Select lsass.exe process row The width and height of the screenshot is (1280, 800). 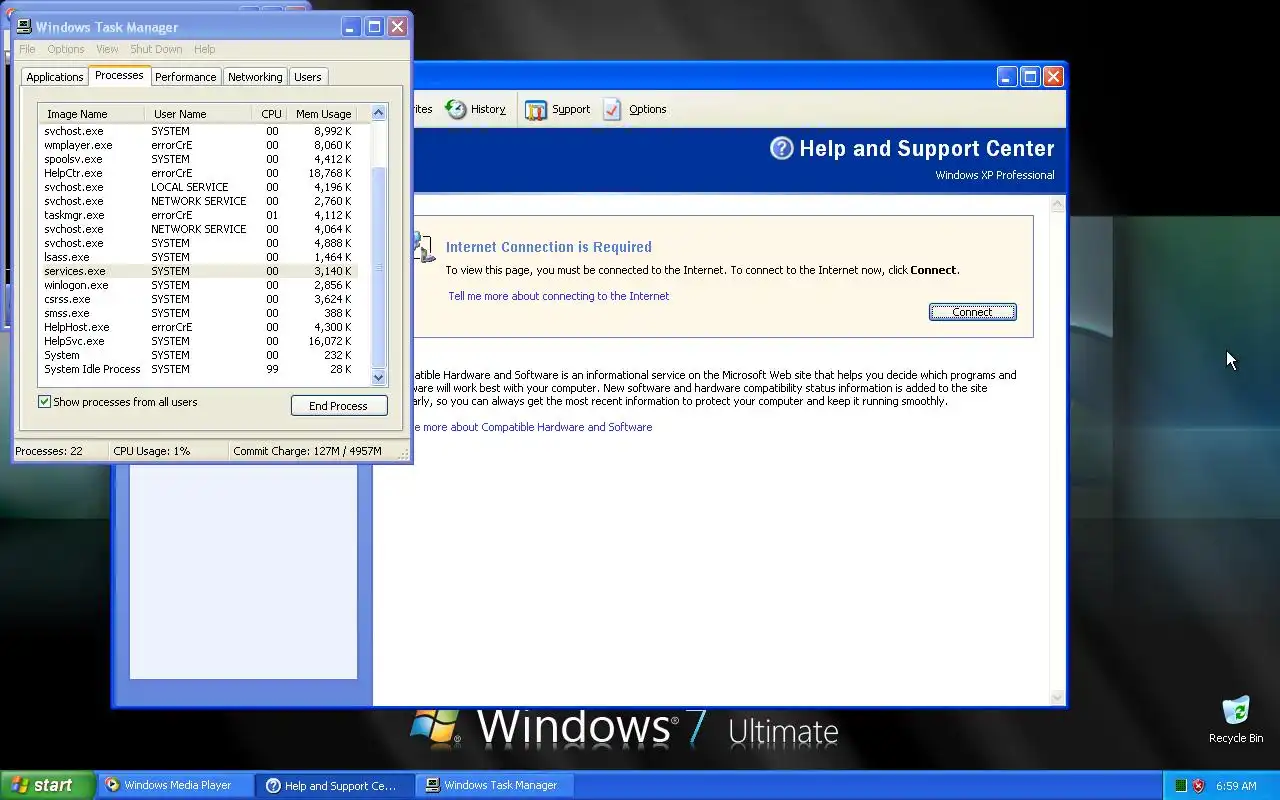click(x=198, y=257)
